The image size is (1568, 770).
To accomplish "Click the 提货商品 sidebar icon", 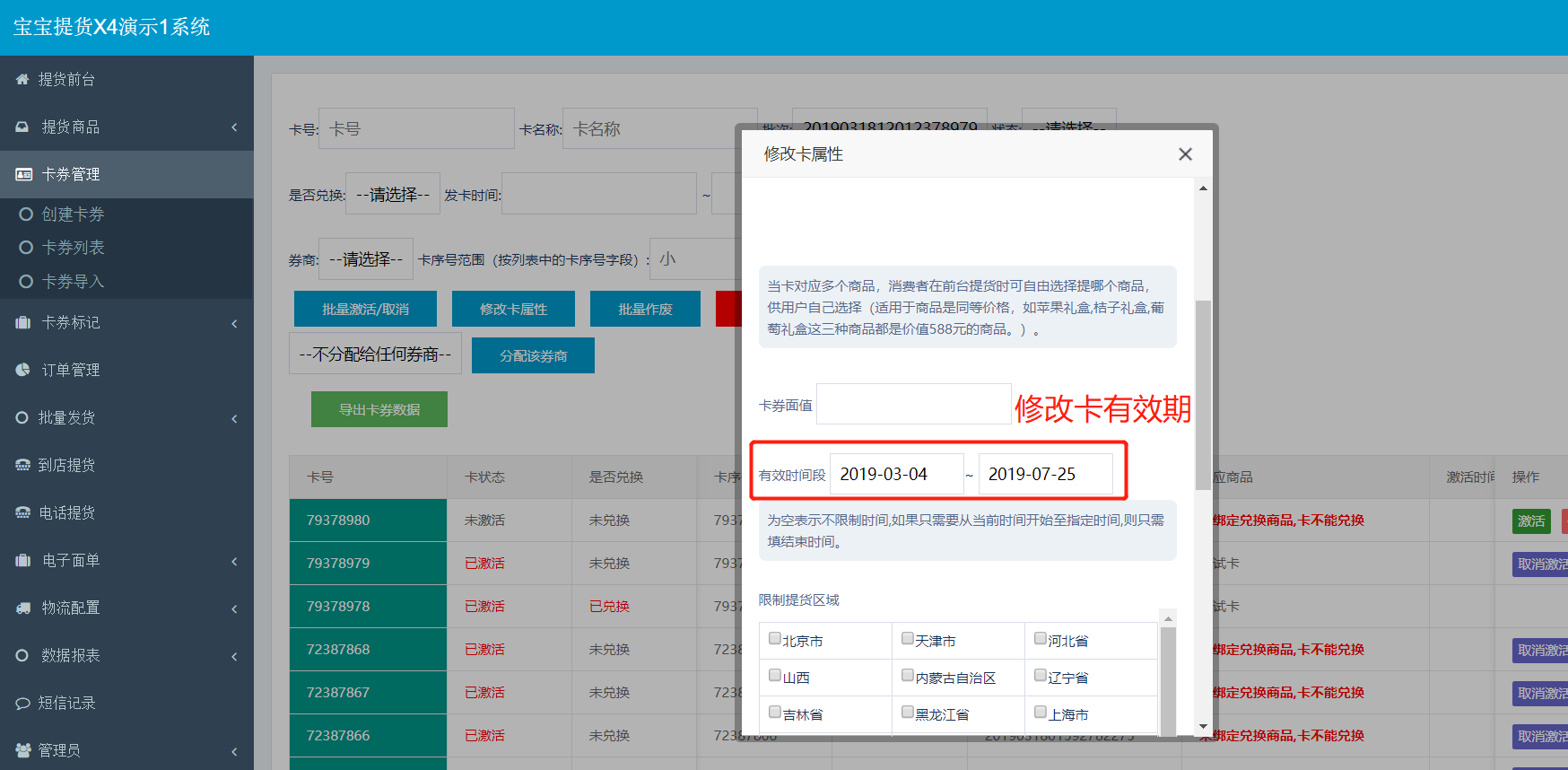I will click(22, 127).
